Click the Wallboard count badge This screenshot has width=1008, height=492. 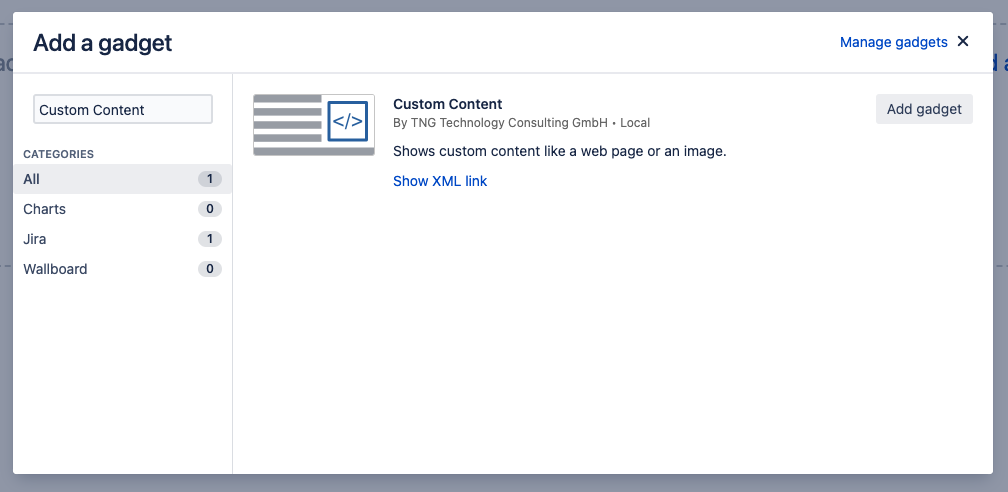pos(209,269)
